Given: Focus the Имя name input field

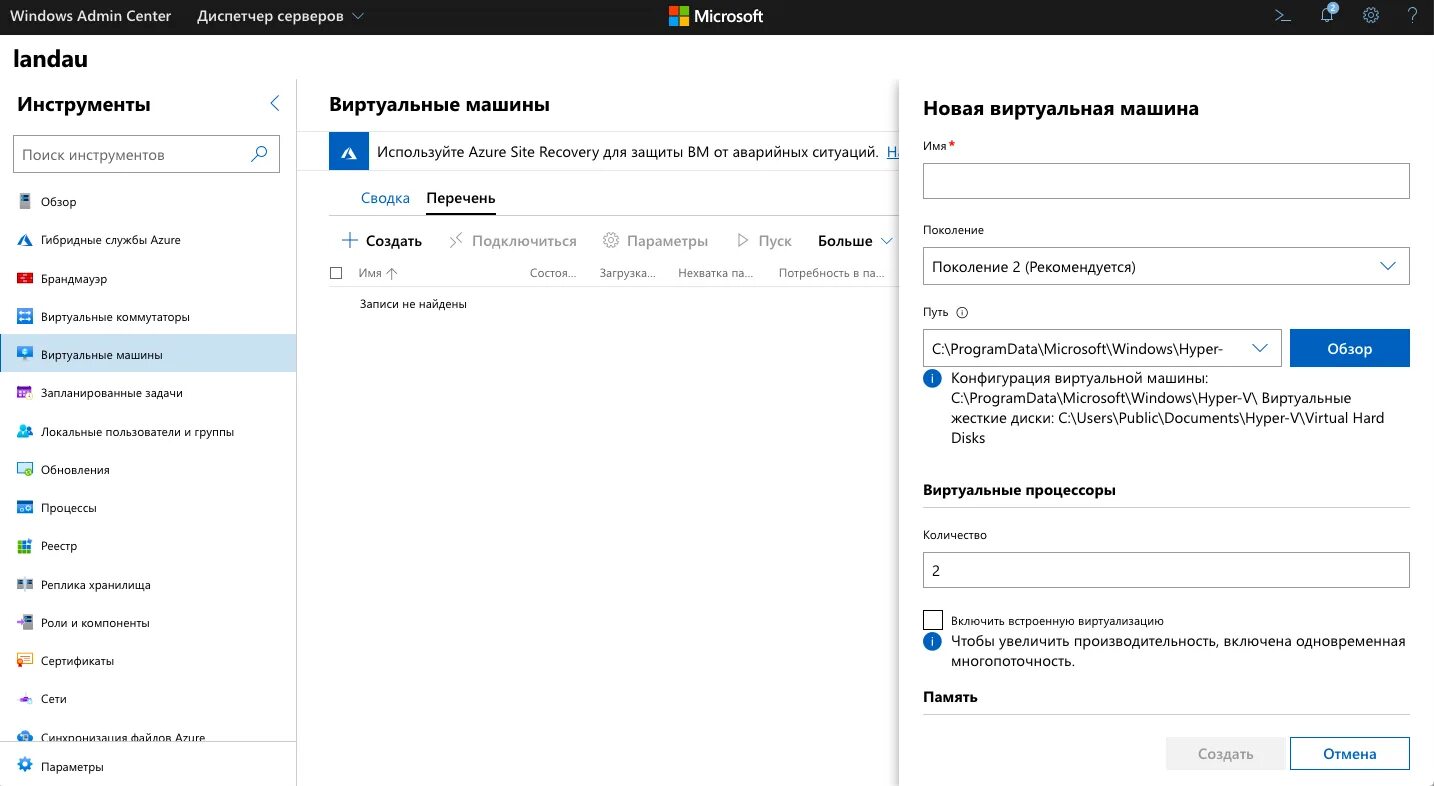Looking at the screenshot, I should click(1166, 181).
